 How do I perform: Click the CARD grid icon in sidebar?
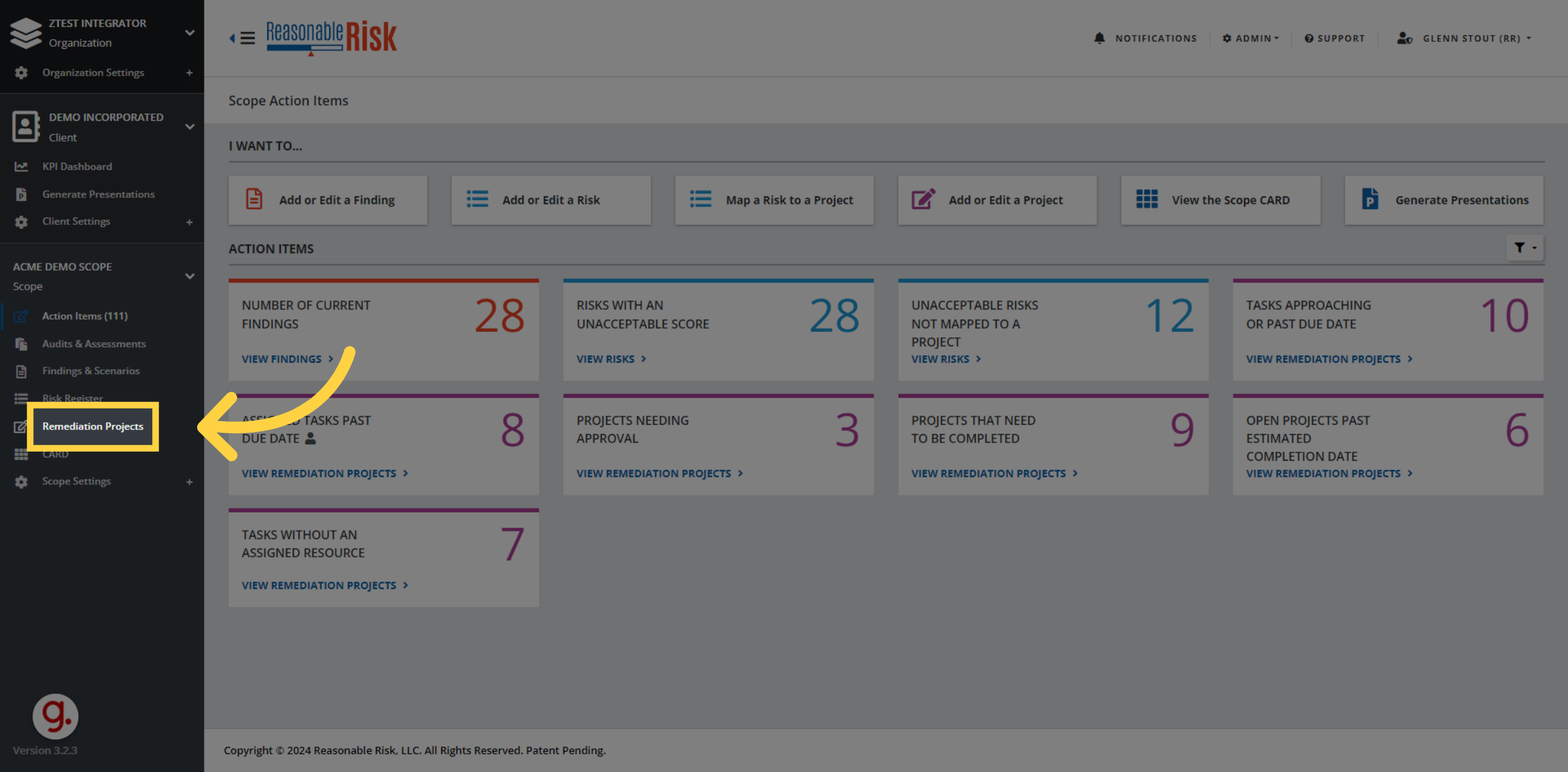coord(22,454)
